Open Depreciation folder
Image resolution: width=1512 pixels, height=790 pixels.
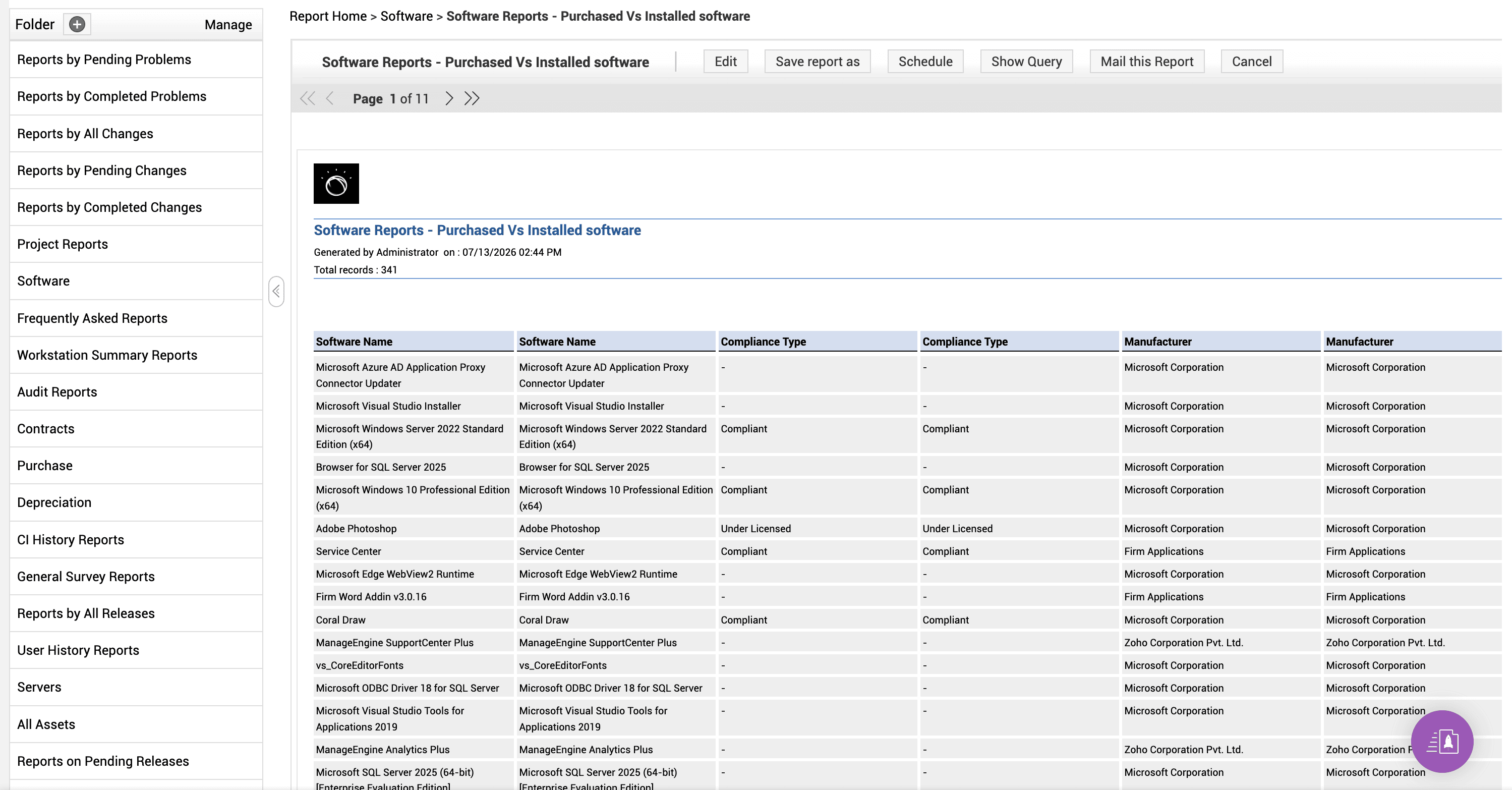coord(136,502)
